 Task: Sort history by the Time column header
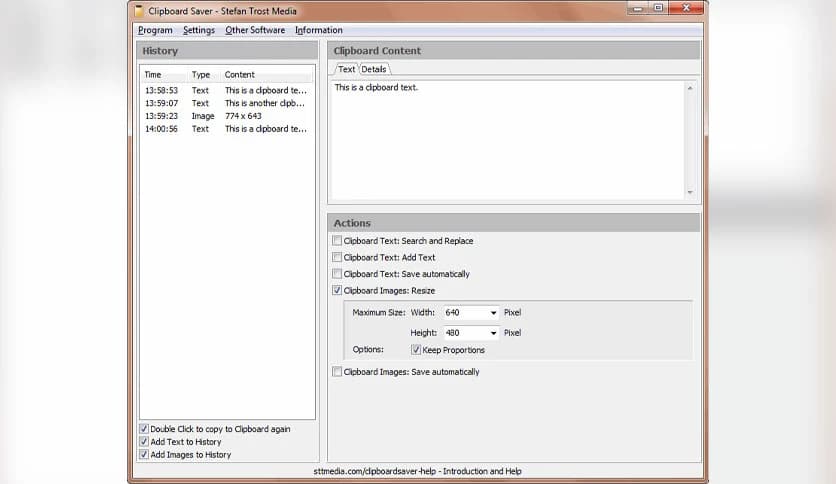click(164, 75)
